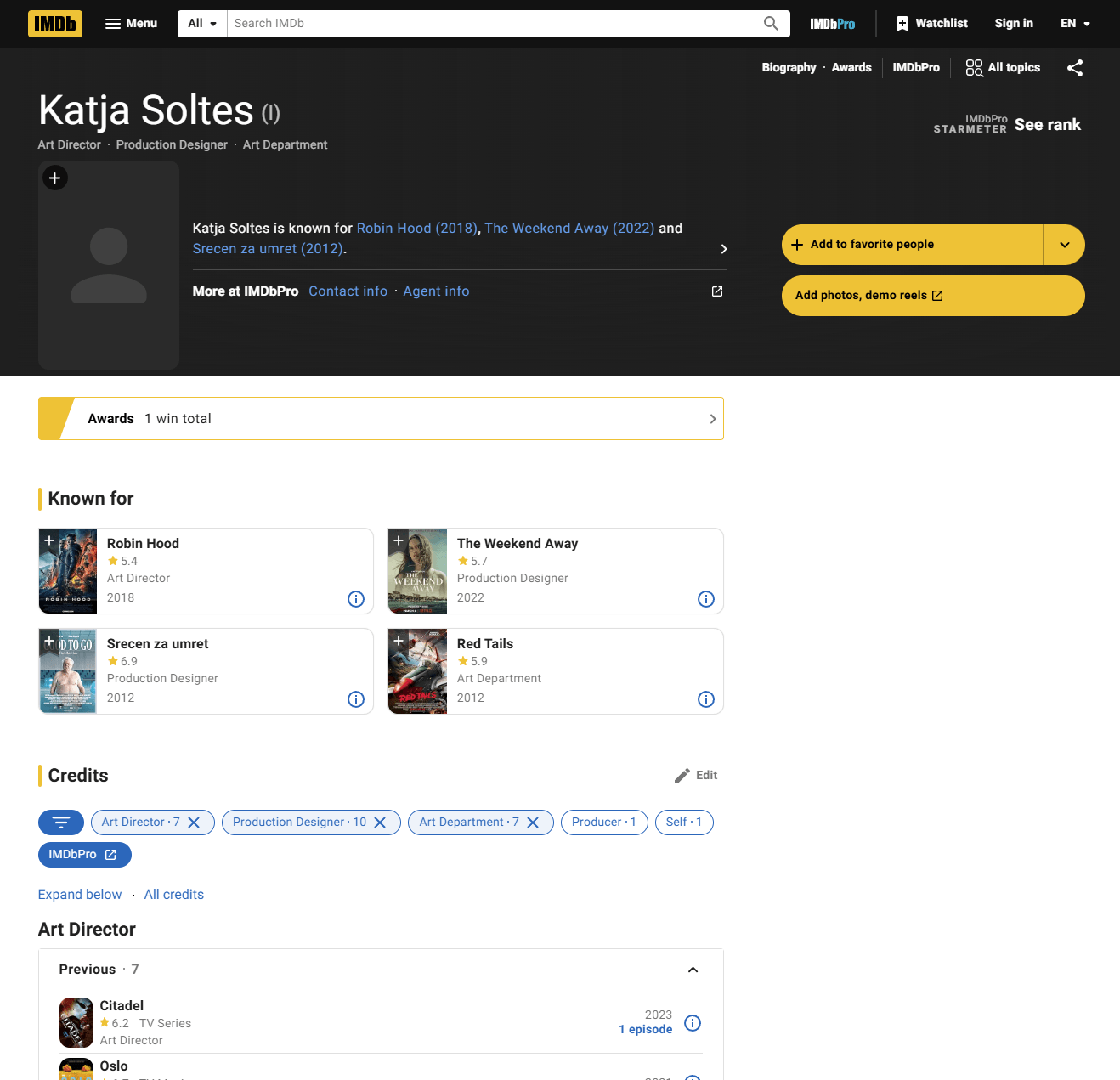The image size is (1120, 1080).
Task: Click Add photos, demo reels
Action: tap(933, 296)
